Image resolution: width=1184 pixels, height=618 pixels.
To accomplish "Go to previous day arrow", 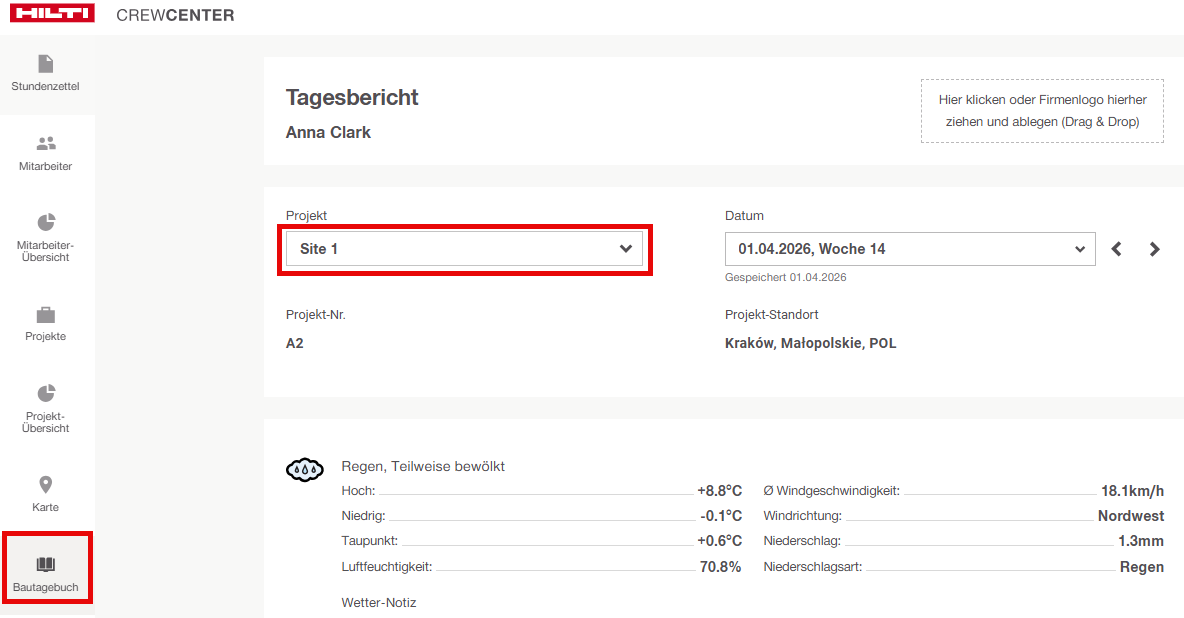I will pyautogui.click(x=1117, y=249).
